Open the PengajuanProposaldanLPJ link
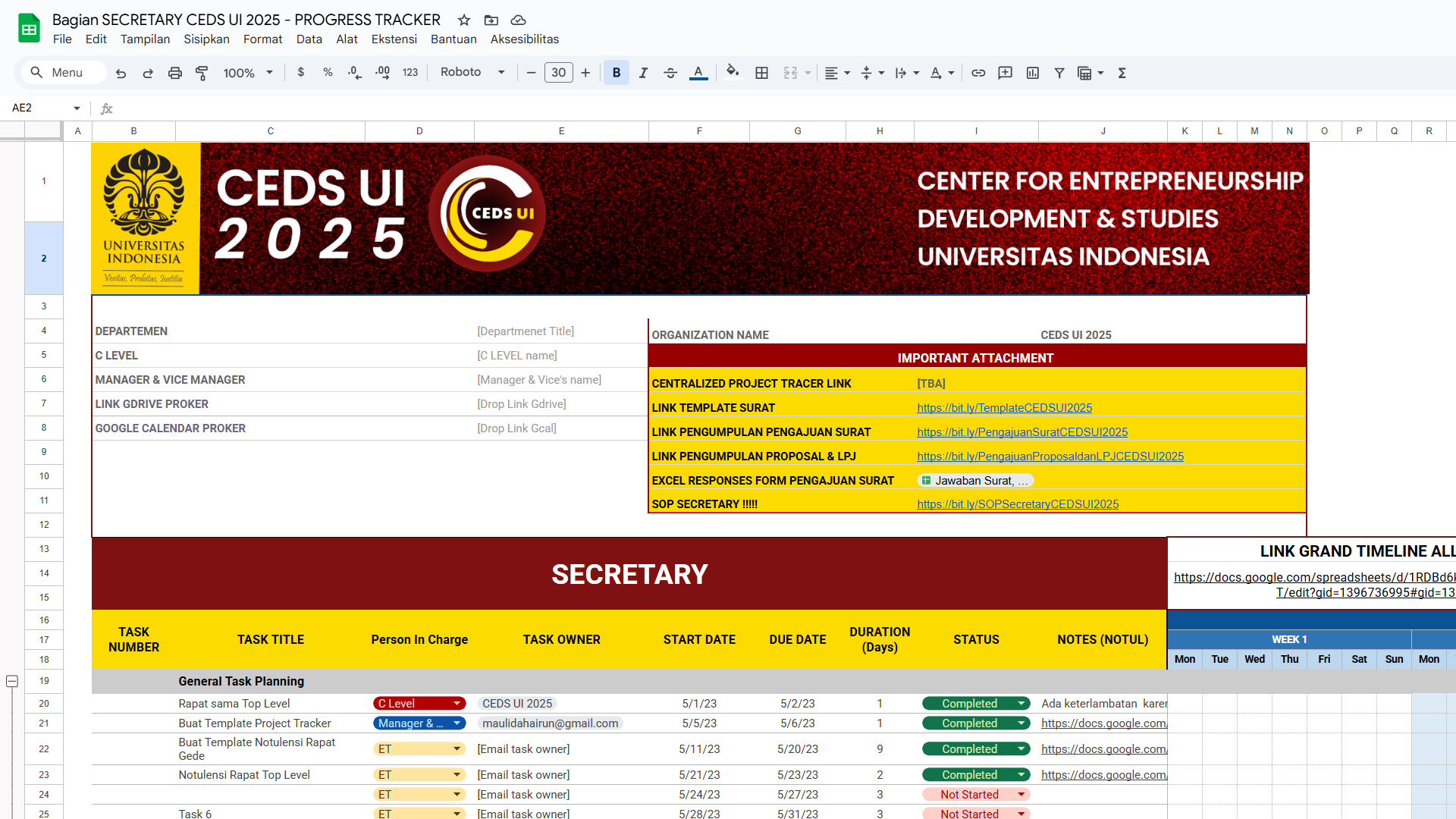Viewport: 1456px width, 819px height. (1050, 457)
